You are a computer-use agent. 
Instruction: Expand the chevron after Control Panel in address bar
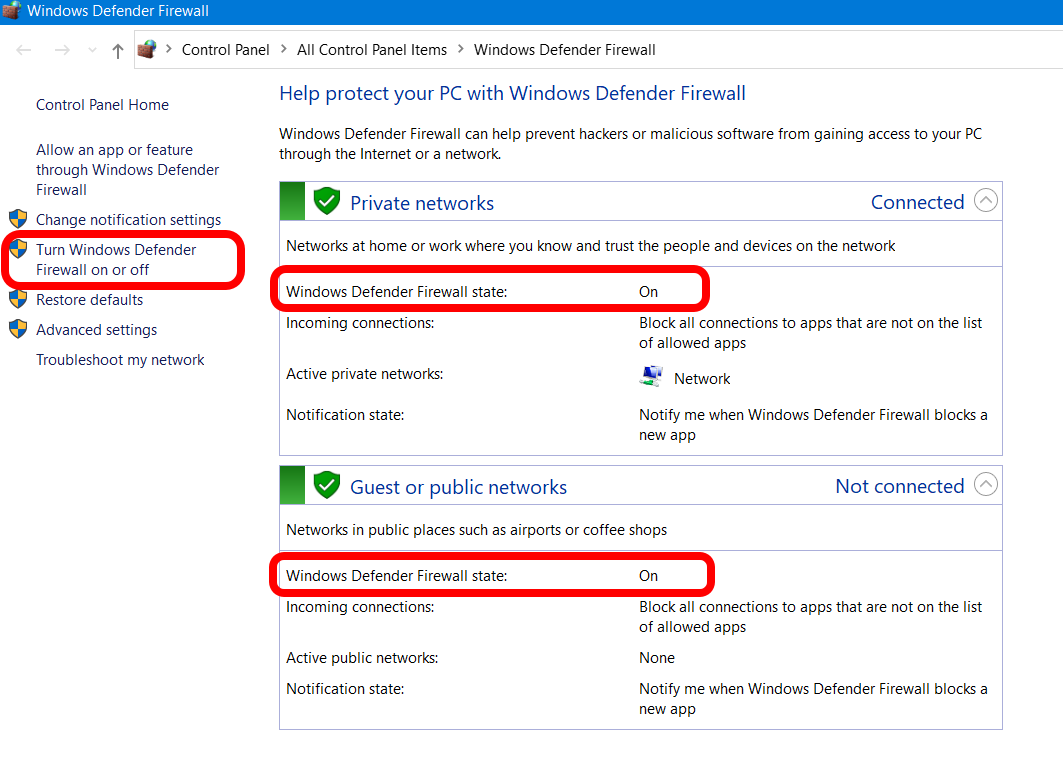[x=284, y=49]
